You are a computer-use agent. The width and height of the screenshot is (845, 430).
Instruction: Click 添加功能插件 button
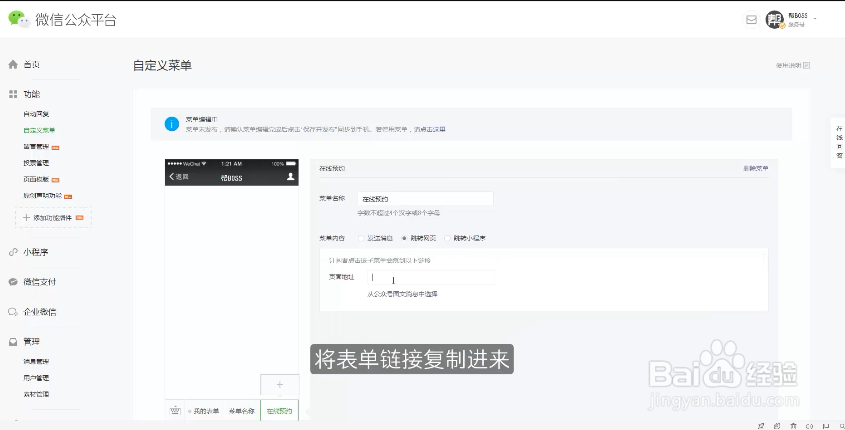[x=53, y=218]
